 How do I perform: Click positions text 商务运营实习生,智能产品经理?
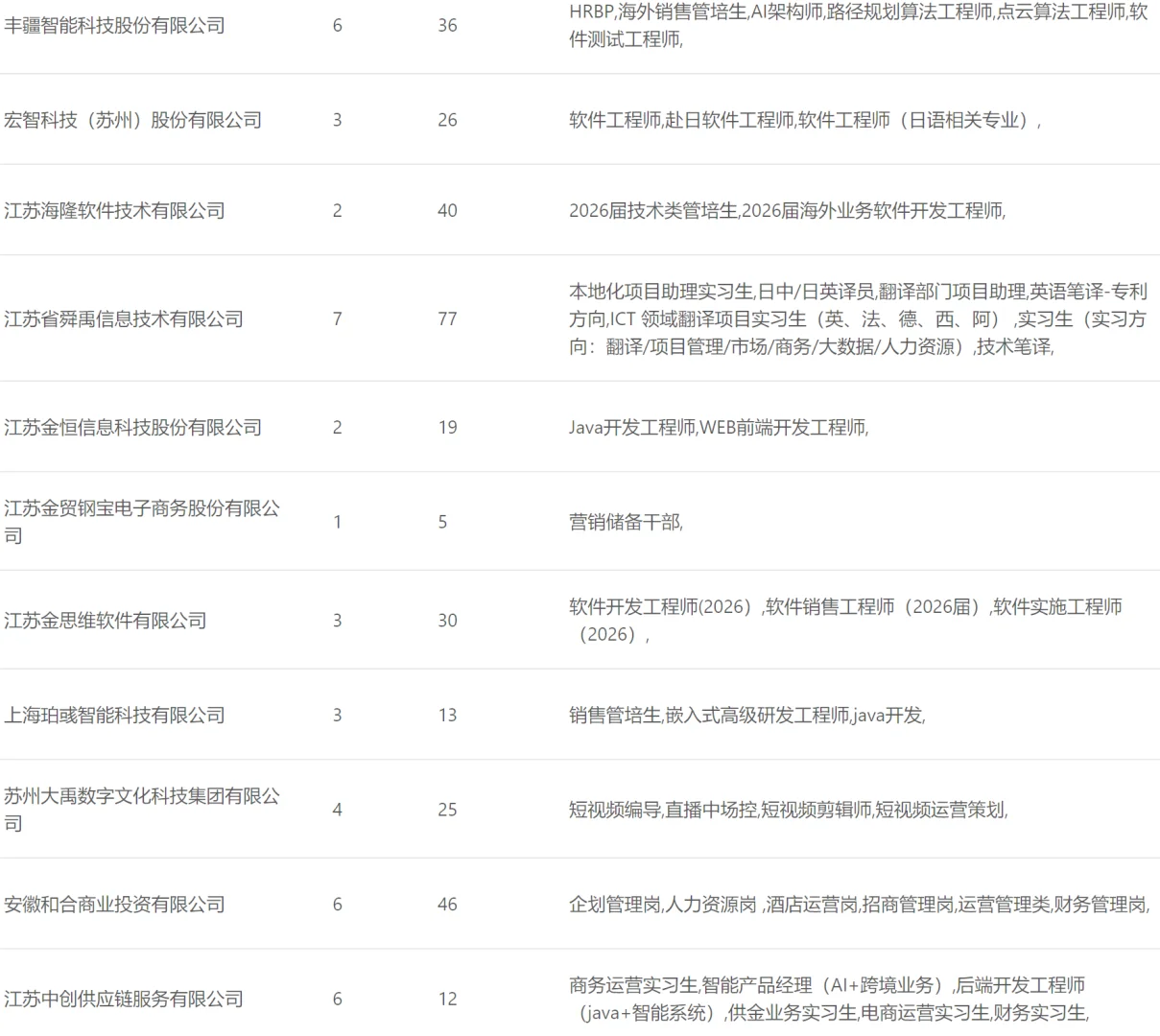[829, 999]
